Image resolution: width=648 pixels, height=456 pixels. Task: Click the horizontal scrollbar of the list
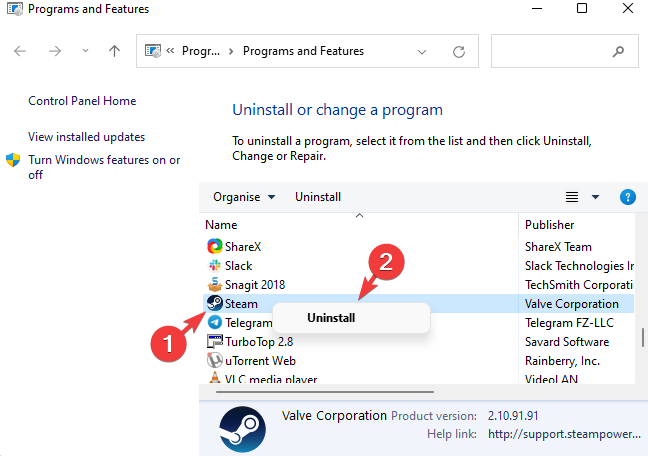click(325, 392)
